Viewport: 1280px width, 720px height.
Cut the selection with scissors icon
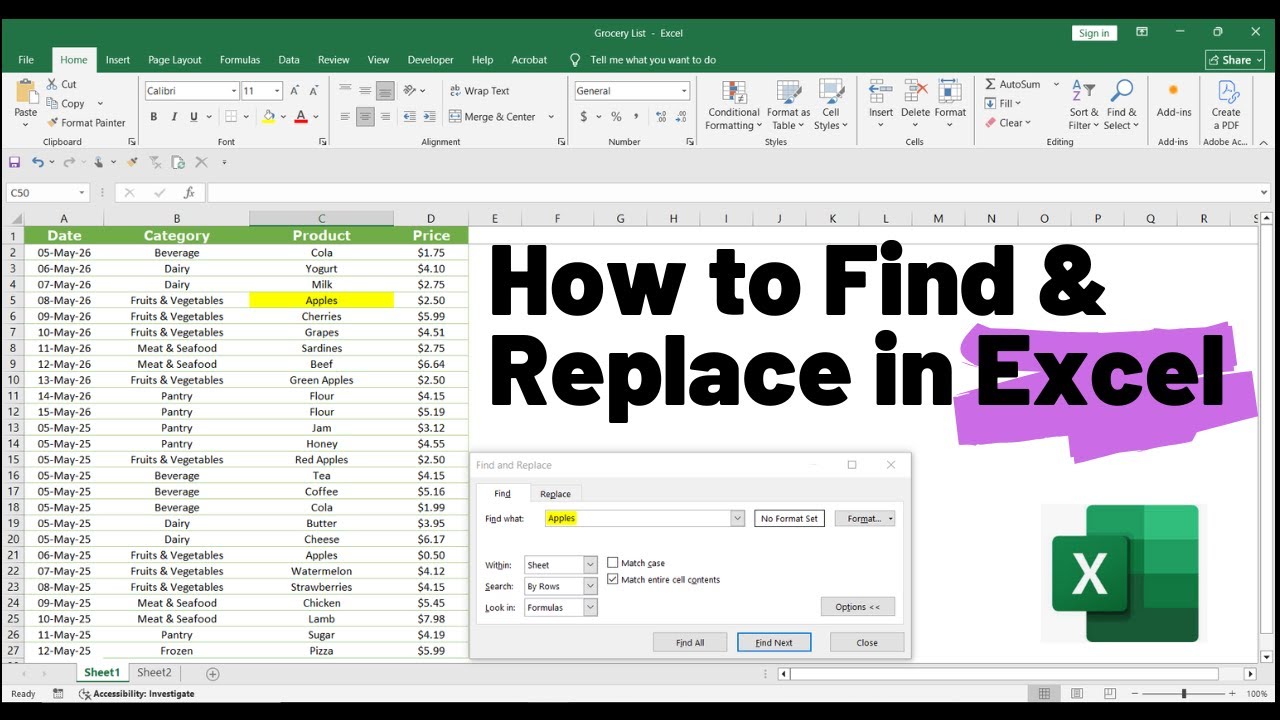pos(52,84)
